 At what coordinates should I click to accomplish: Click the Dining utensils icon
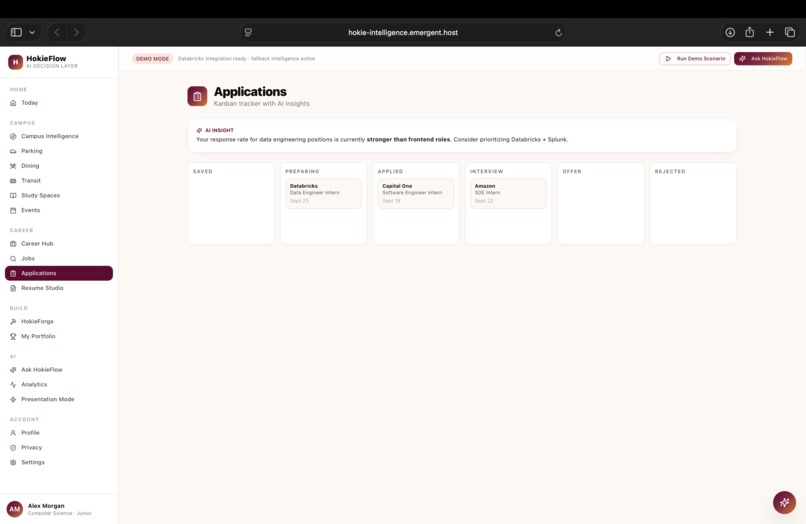coord(13,166)
